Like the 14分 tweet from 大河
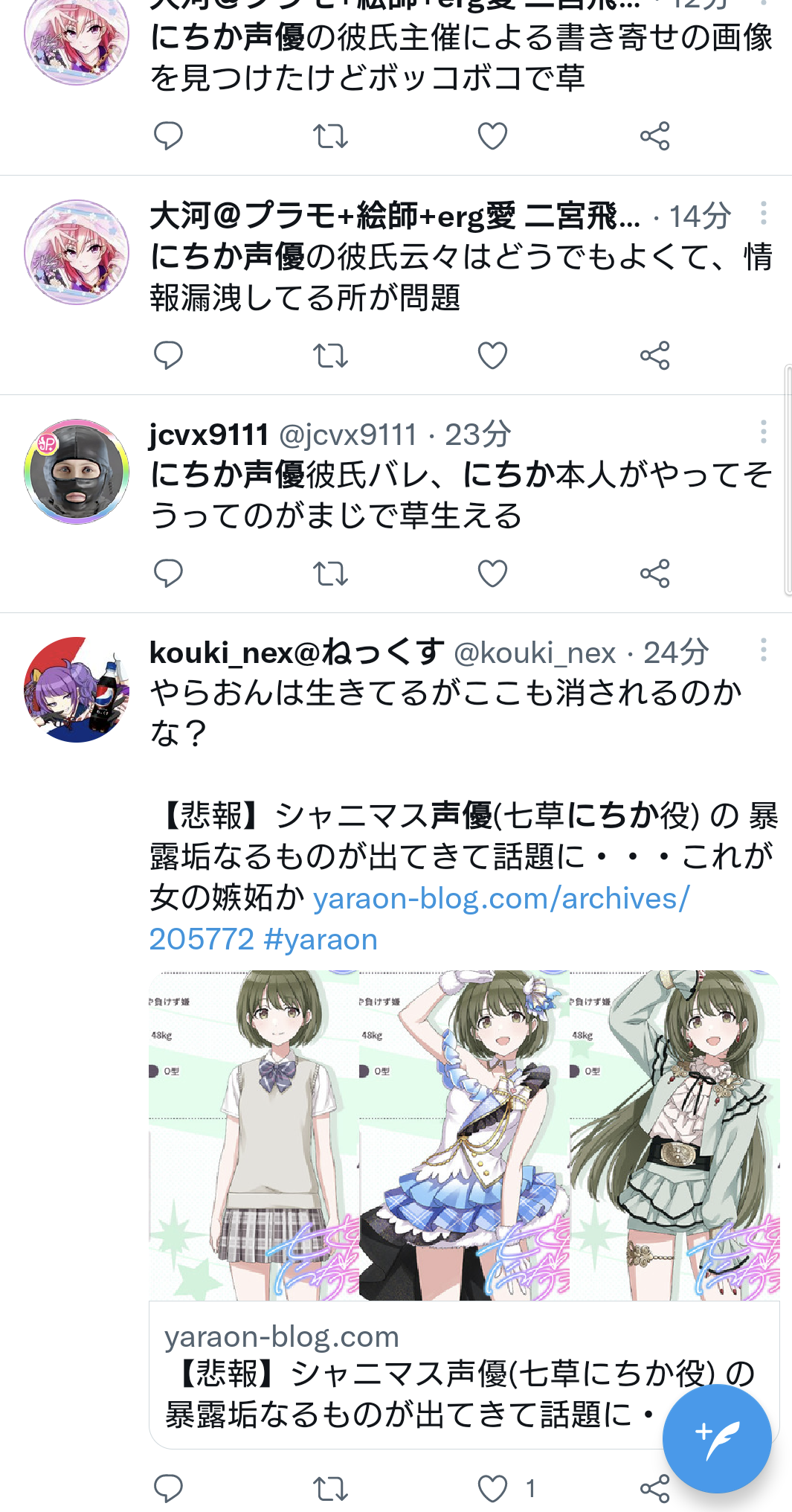The width and height of the screenshot is (792, 1512). pyautogui.click(x=492, y=356)
